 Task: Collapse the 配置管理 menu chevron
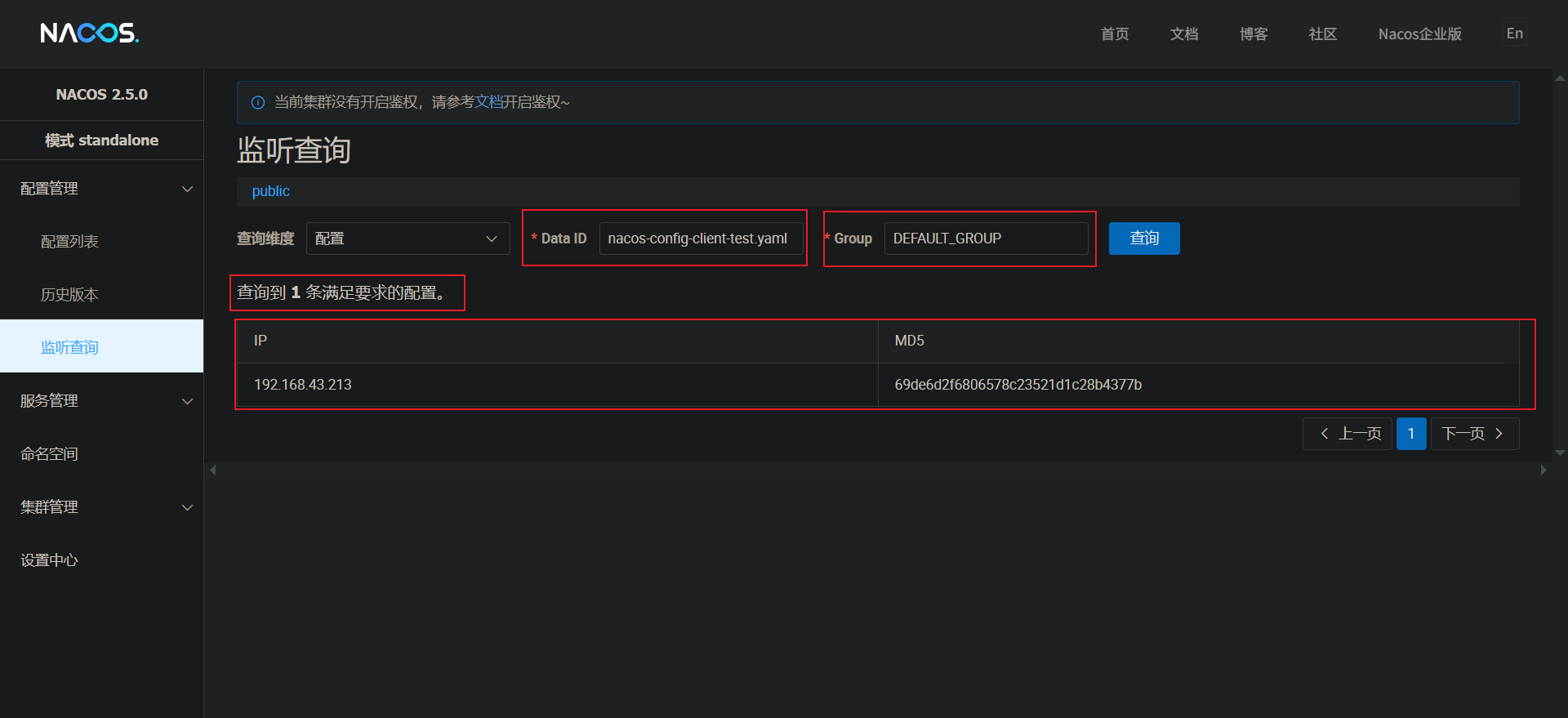tap(187, 189)
